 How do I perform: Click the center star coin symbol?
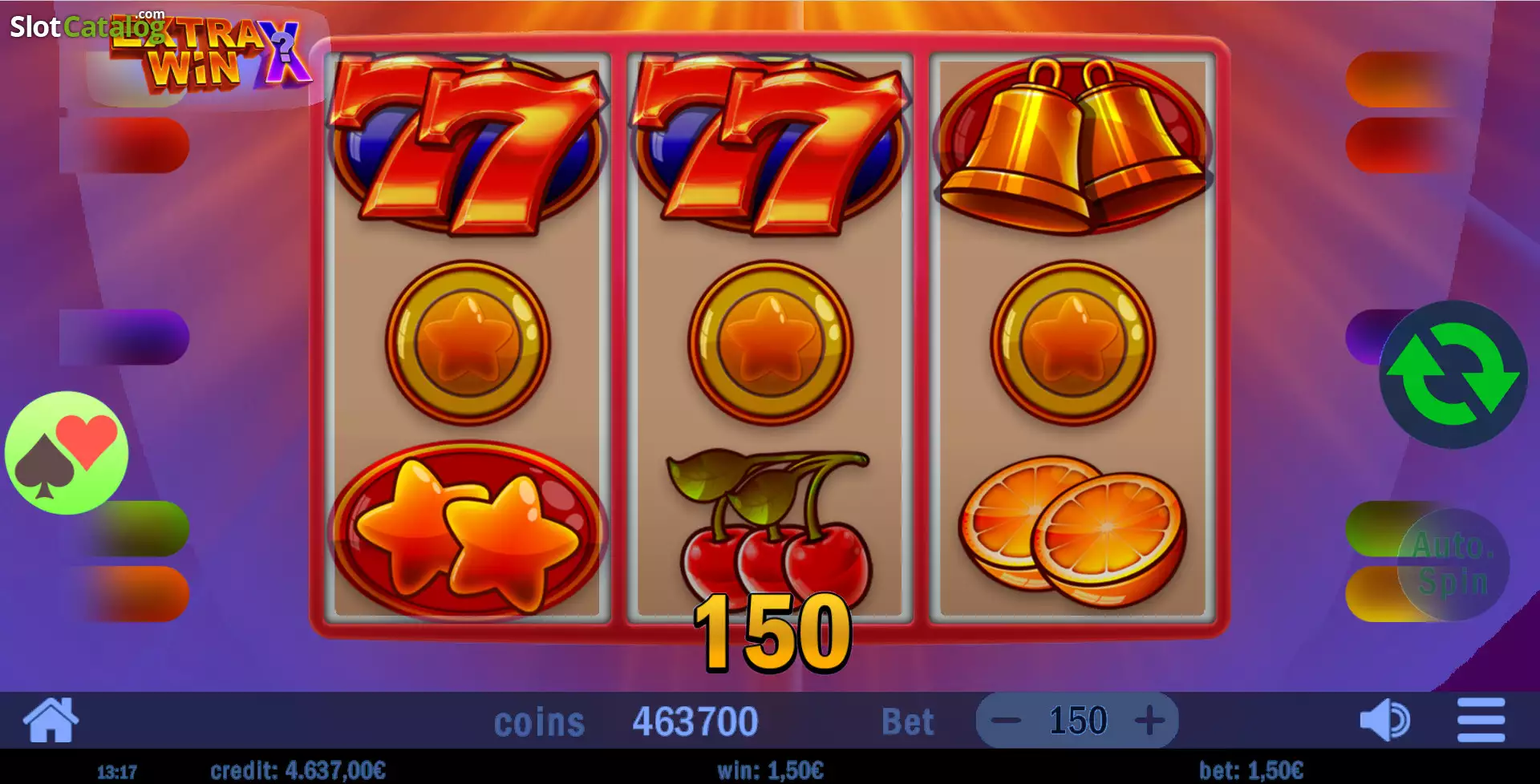click(770, 342)
